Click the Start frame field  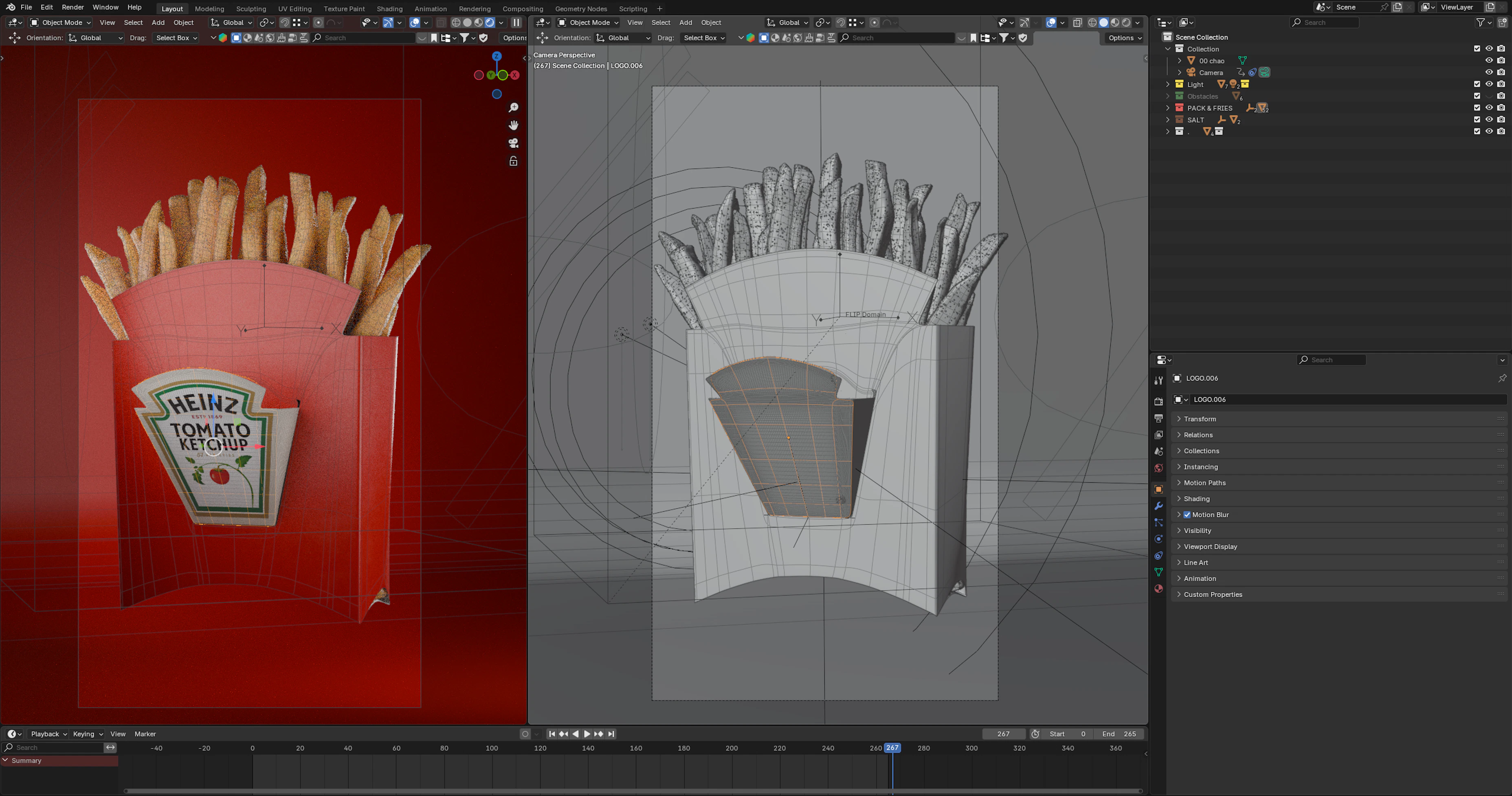(x=1068, y=734)
